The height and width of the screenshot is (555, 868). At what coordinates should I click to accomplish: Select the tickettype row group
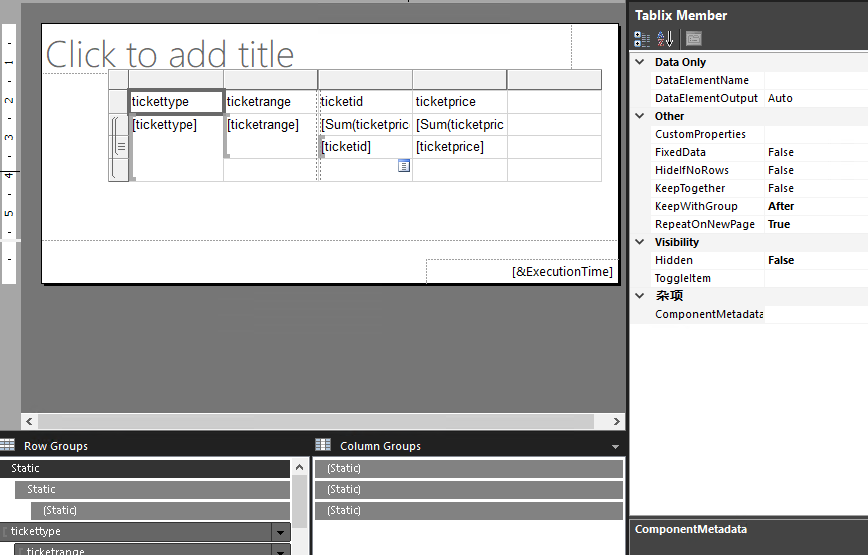[x=136, y=532]
